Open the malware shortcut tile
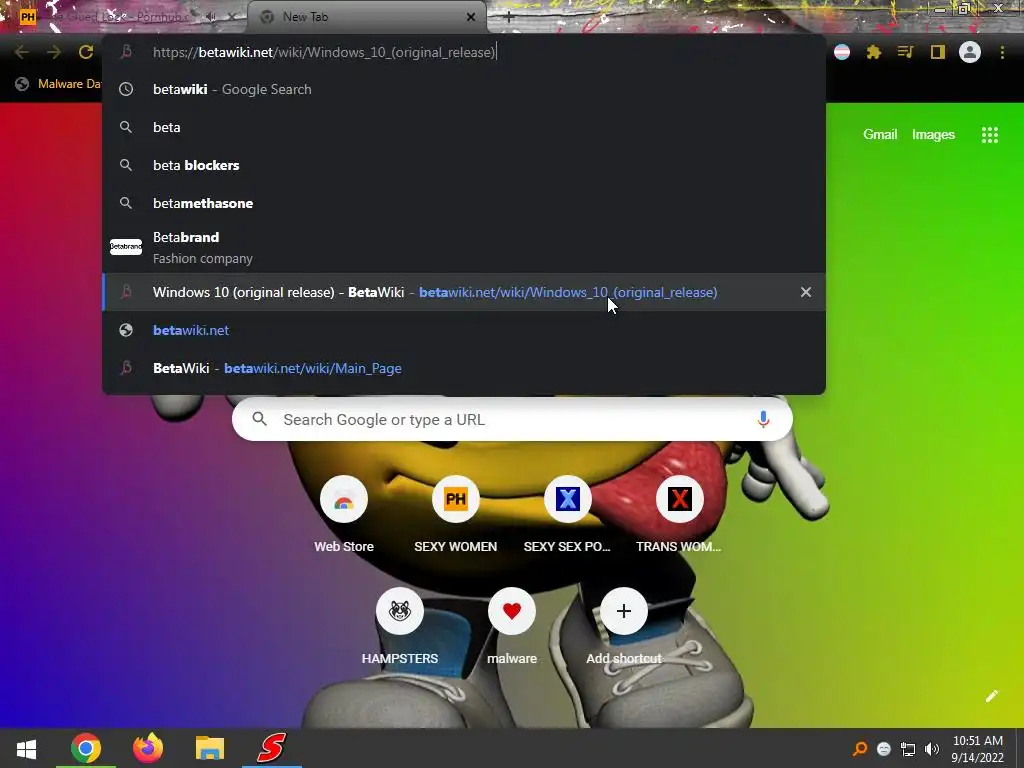1024x768 pixels. pos(512,627)
